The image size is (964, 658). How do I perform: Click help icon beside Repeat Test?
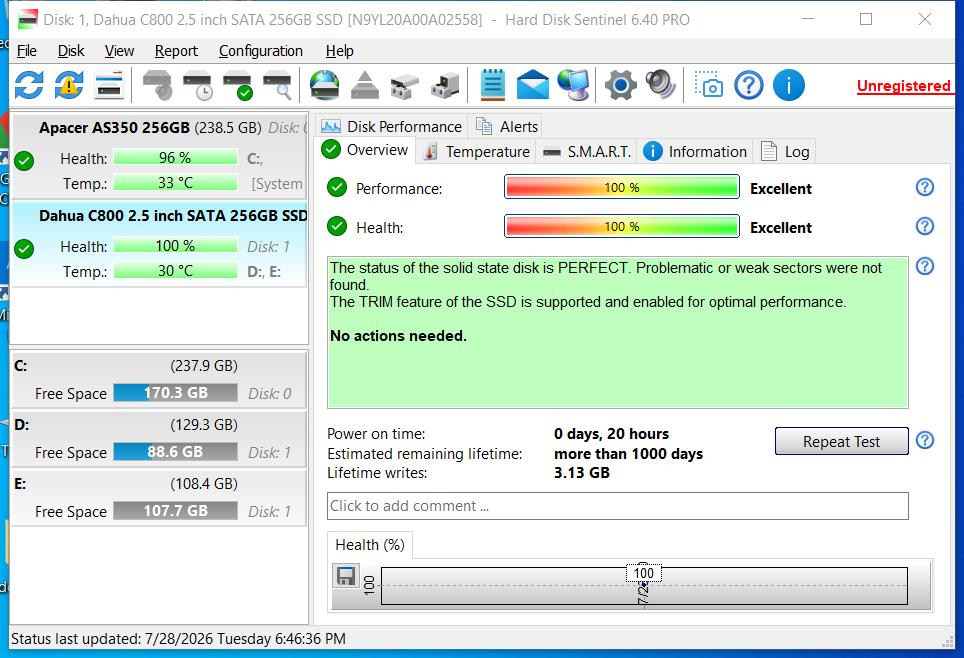[x=925, y=440]
